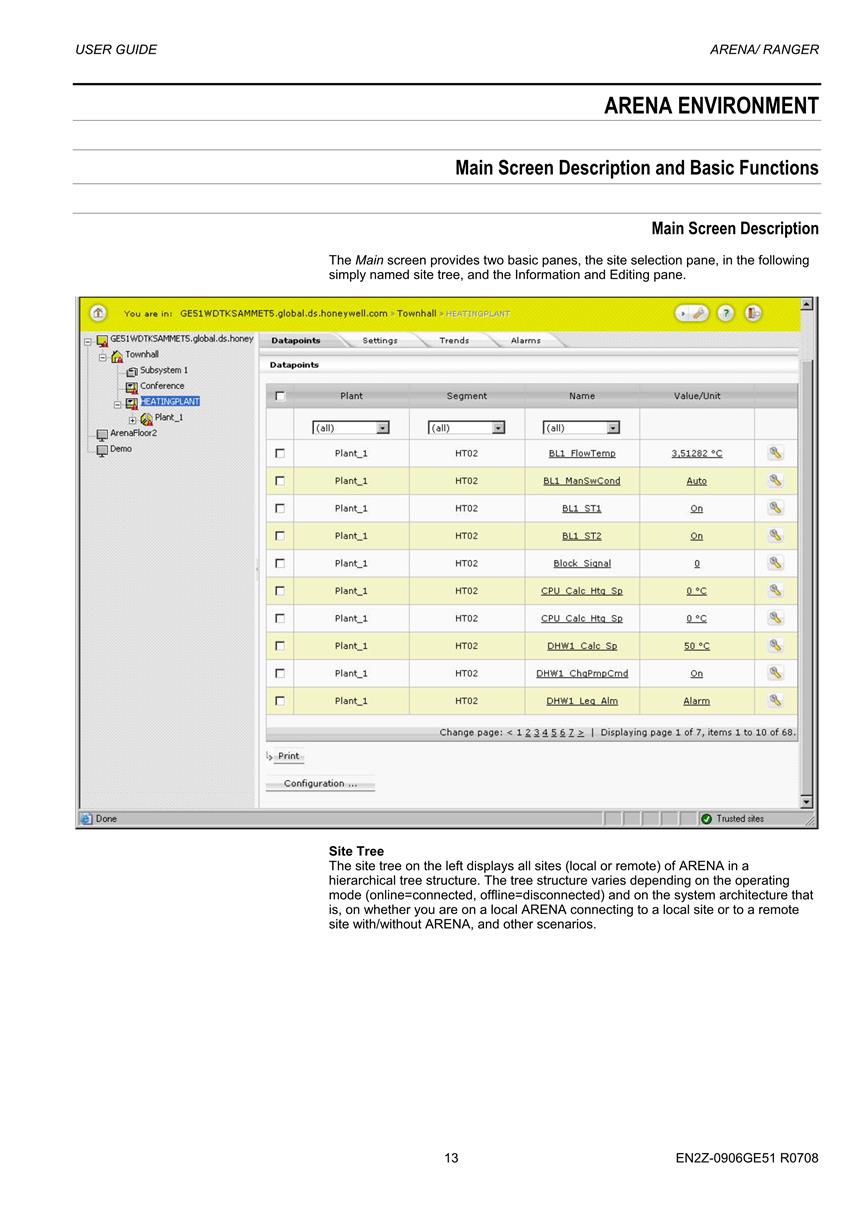The width and height of the screenshot is (868, 1227).
Task: Click the 3,51282 °C value link
Action: tap(697, 453)
